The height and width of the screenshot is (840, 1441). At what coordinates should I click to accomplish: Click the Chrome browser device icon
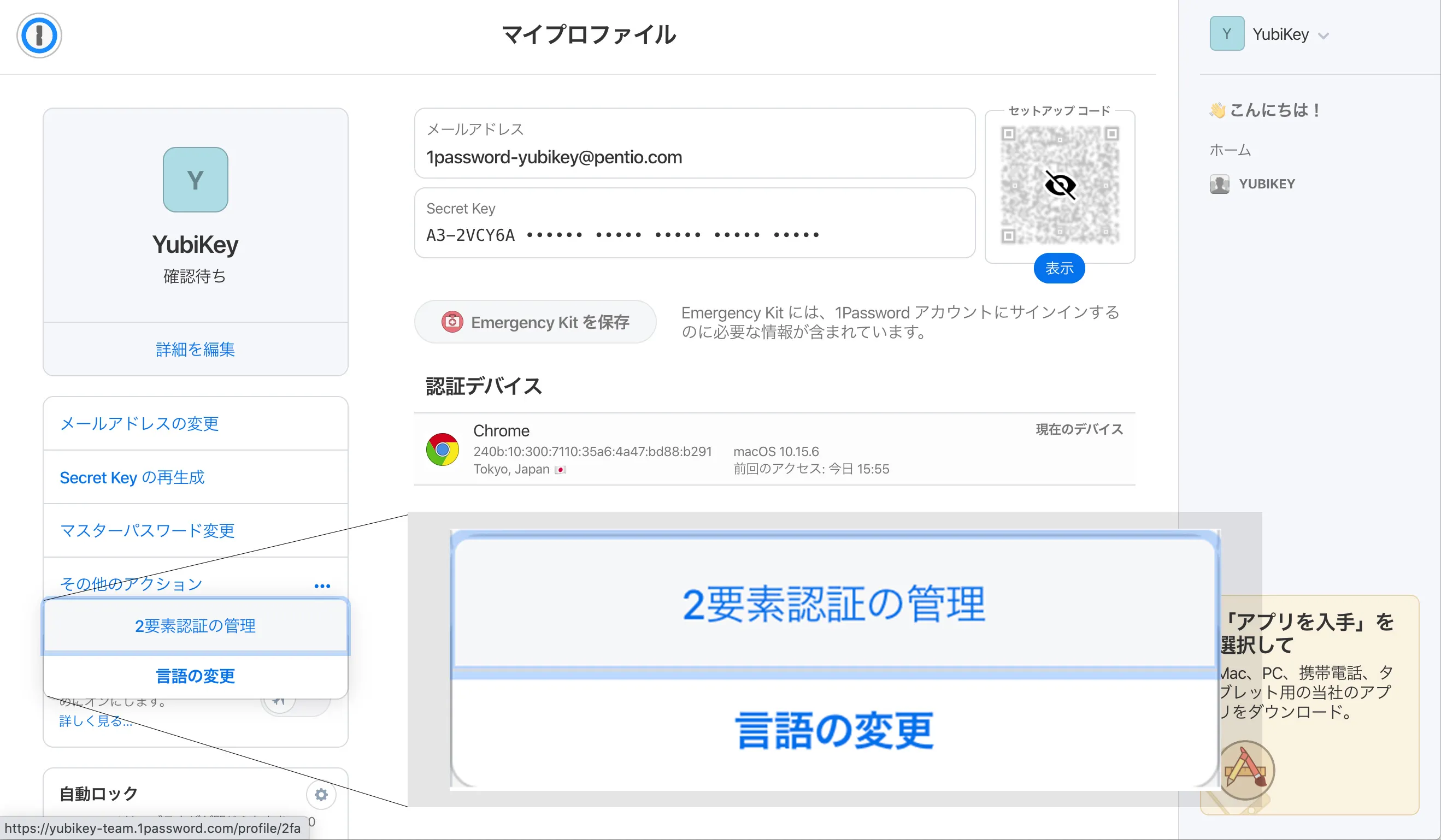pos(442,449)
